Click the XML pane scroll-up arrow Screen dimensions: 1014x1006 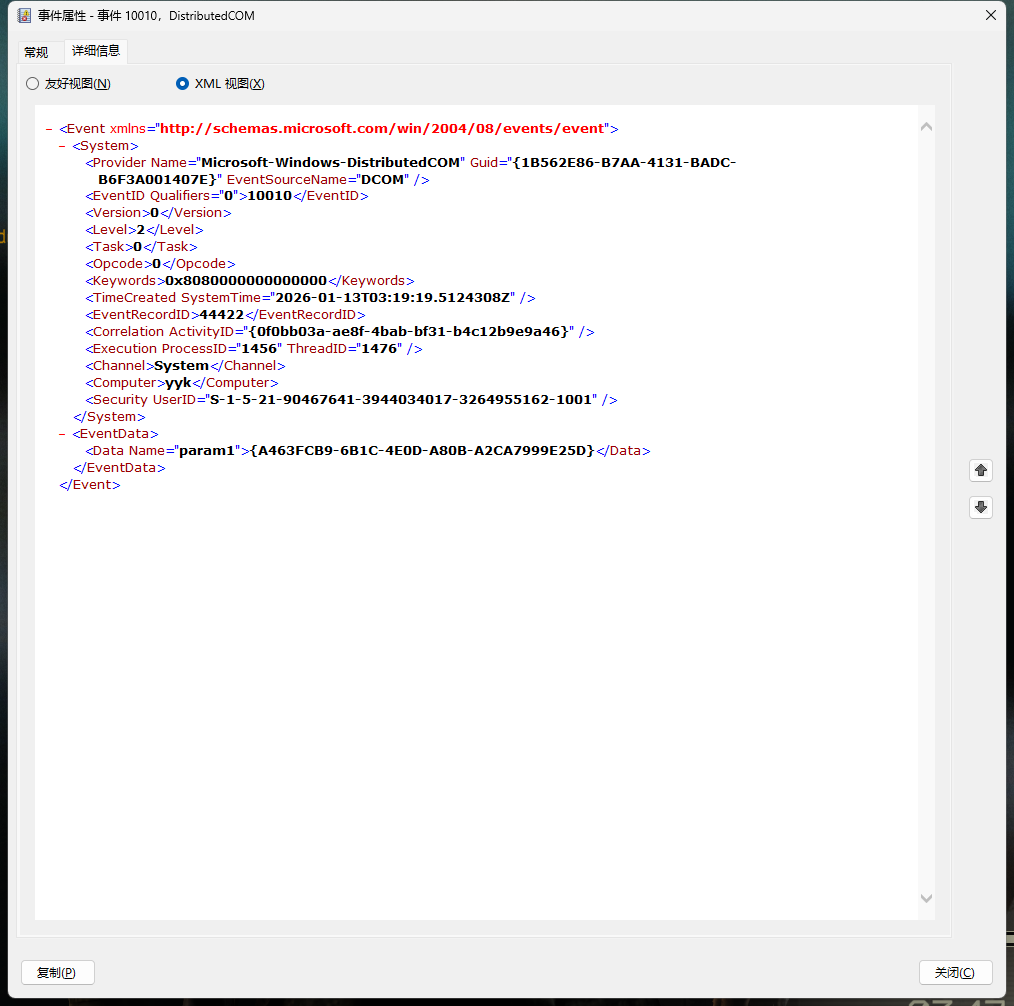pyautogui.click(x=926, y=127)
